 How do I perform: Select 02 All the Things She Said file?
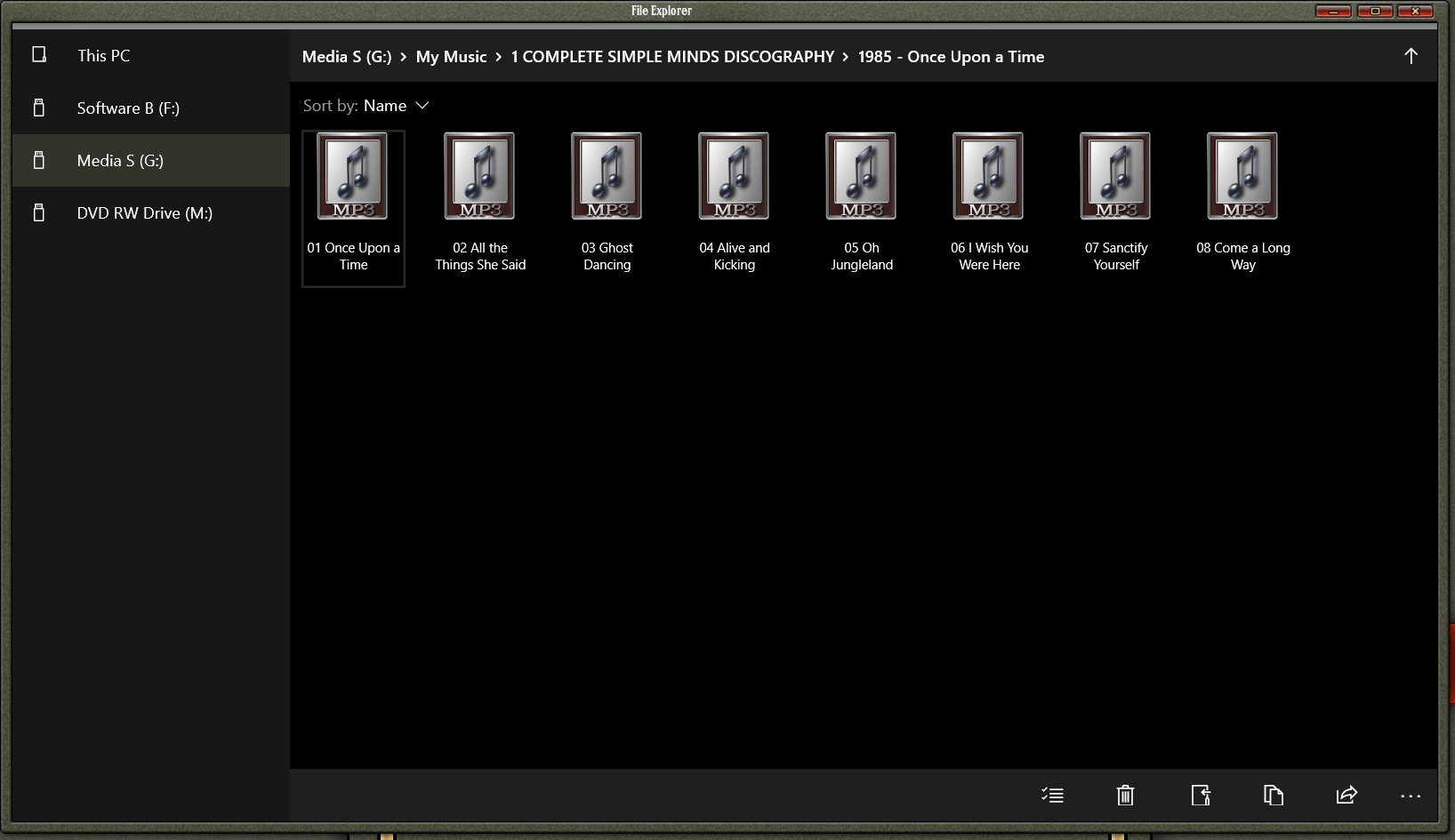(x=480, y=208)
